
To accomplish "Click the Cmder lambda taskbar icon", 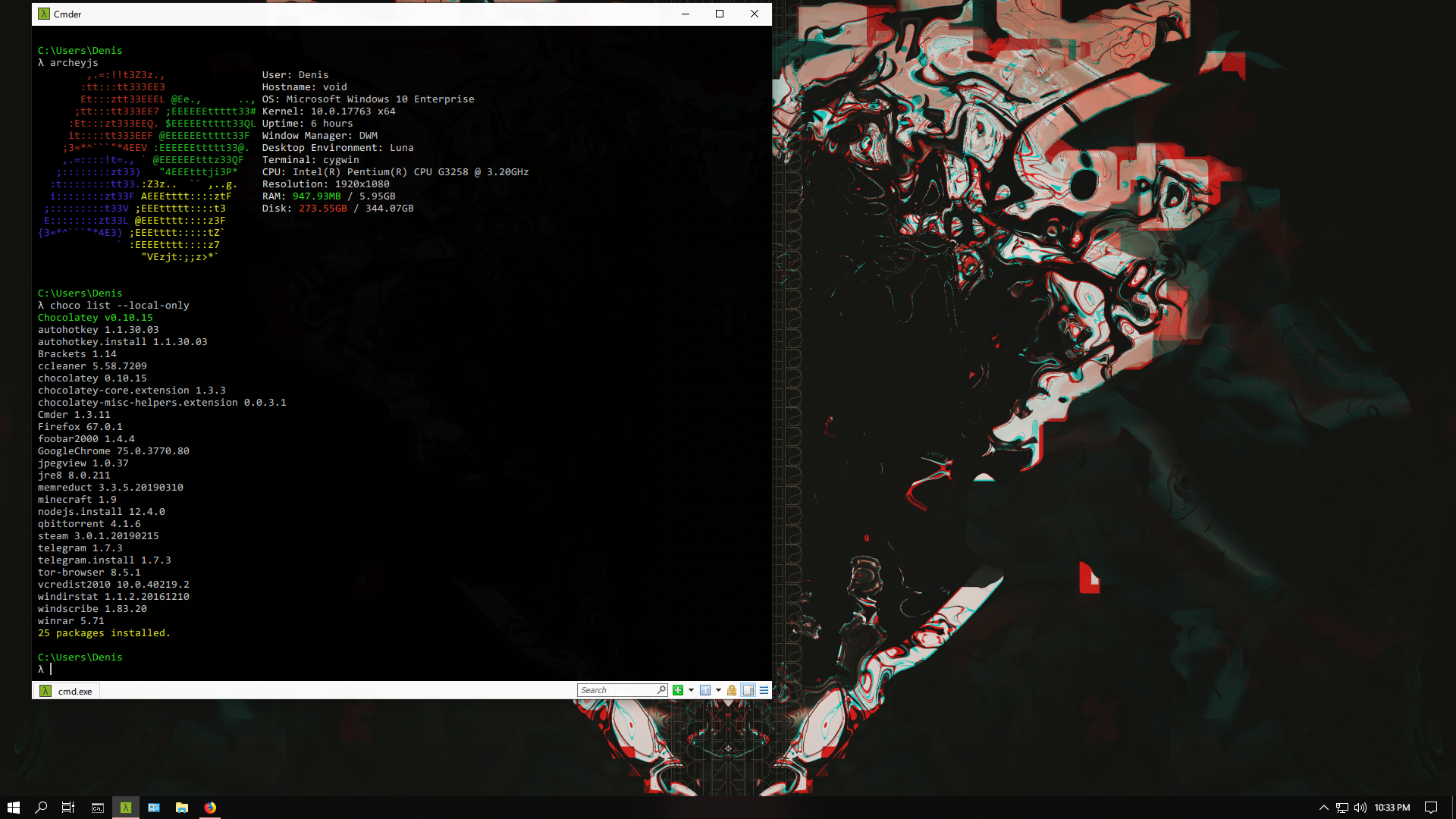I will (126, 808).
